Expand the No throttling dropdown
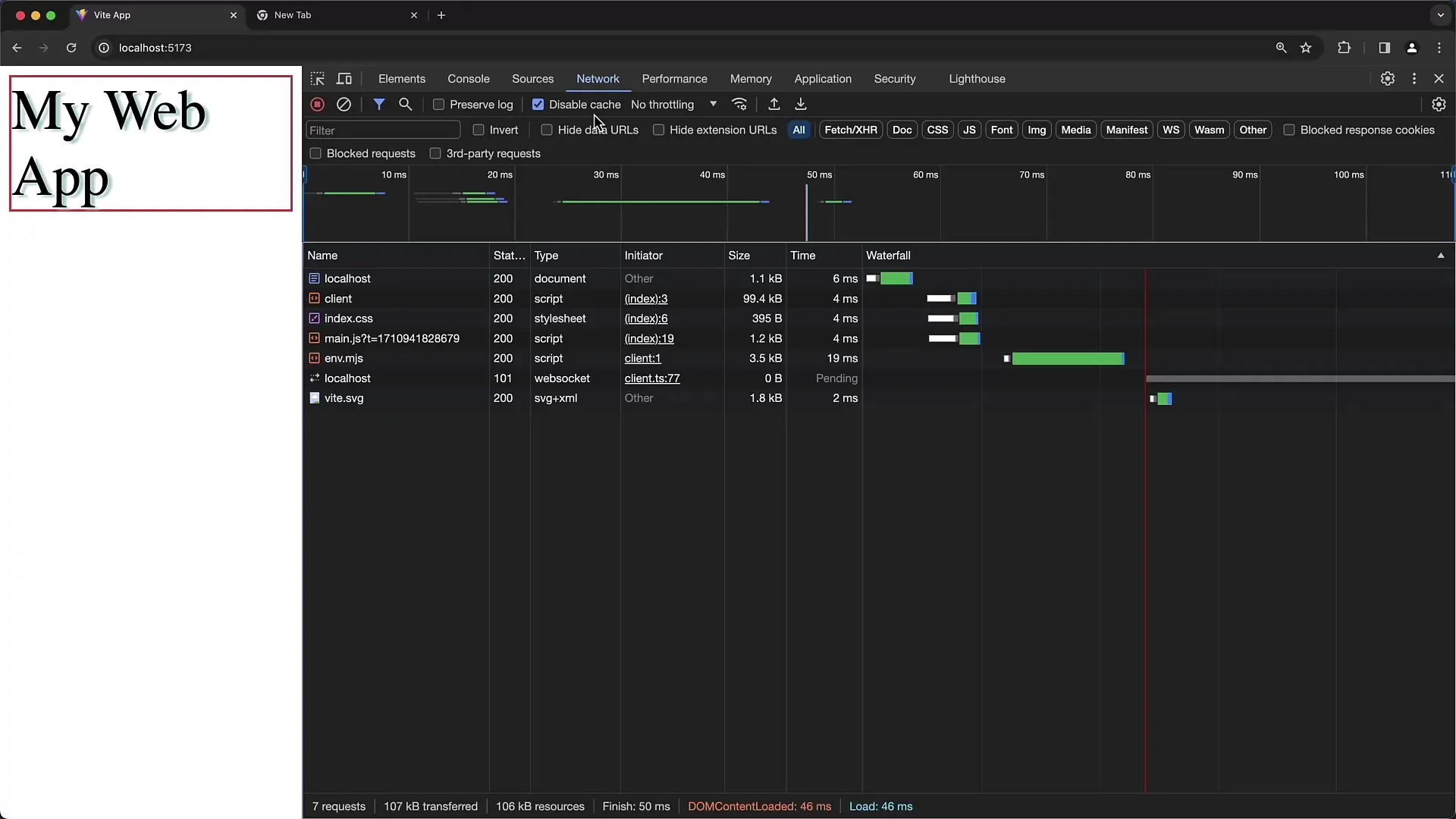The height and width of the screenshot is (819, 1456). pyautogui.click(x=711, y=104)
